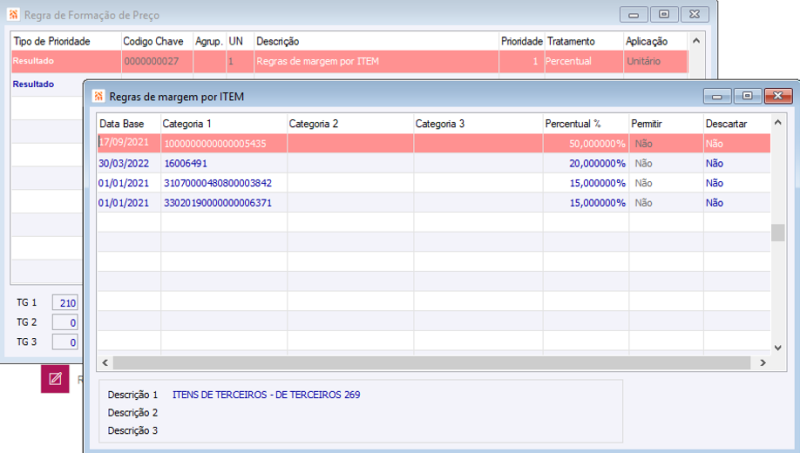Click the Aplicação column header
Image resolution: width=800 pixels, height=453 pixels.
click(646, 41)
